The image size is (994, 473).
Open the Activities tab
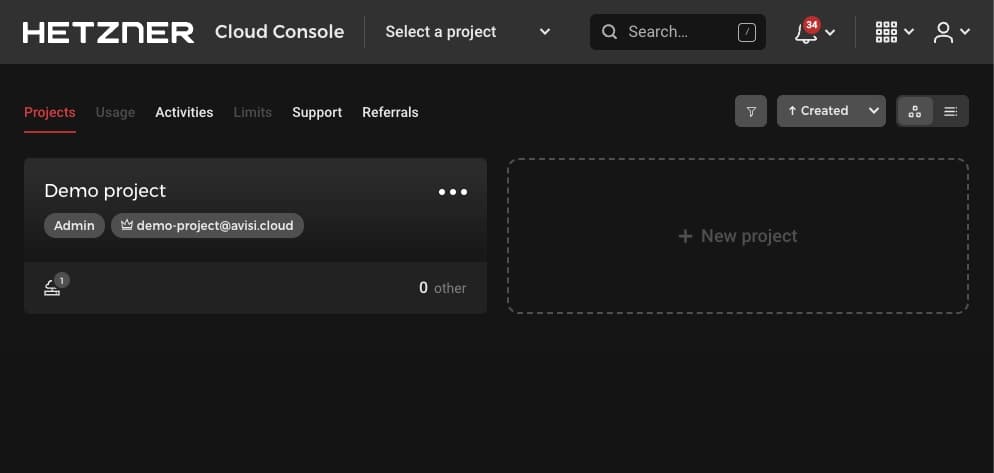coord(184,112)
